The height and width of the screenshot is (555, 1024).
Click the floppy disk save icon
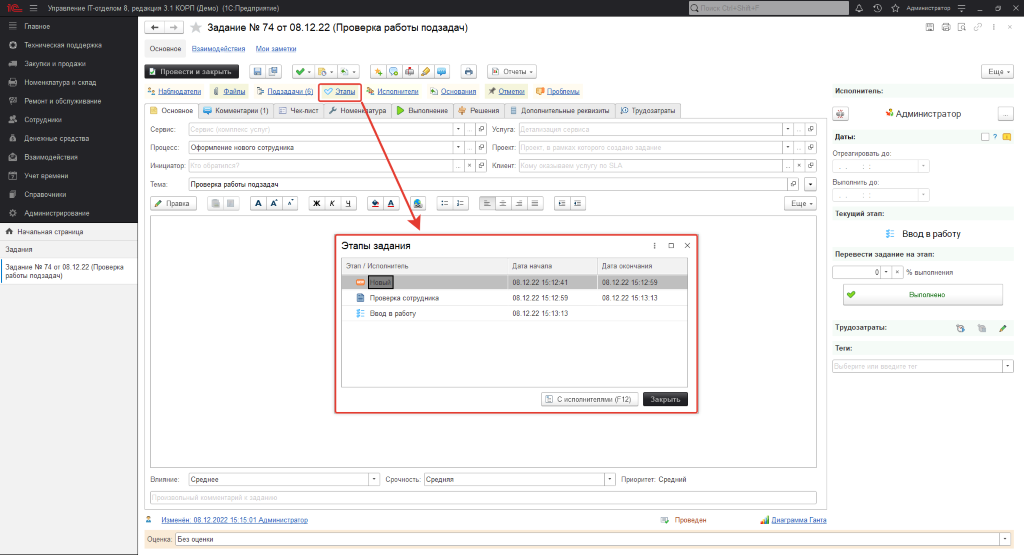pyautogui.click(x=257, y=71)
